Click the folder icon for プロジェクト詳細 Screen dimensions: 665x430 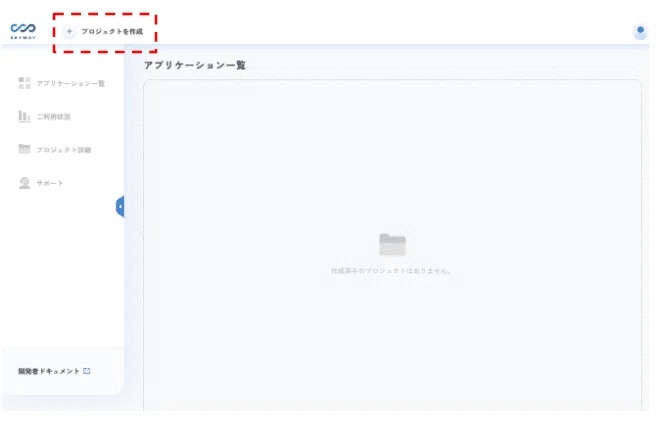pos(24,149)
